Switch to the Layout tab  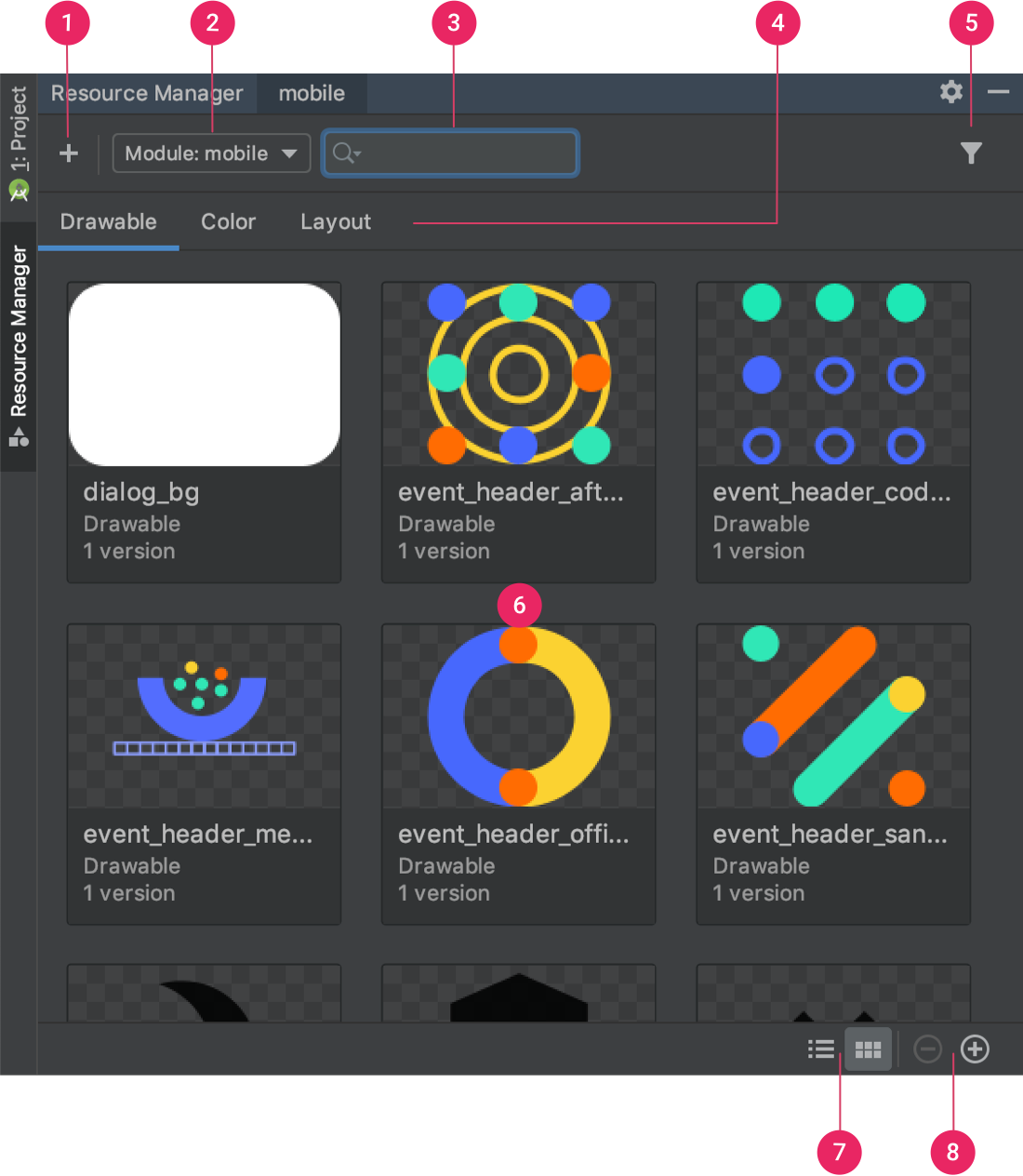tap(335, 221)
